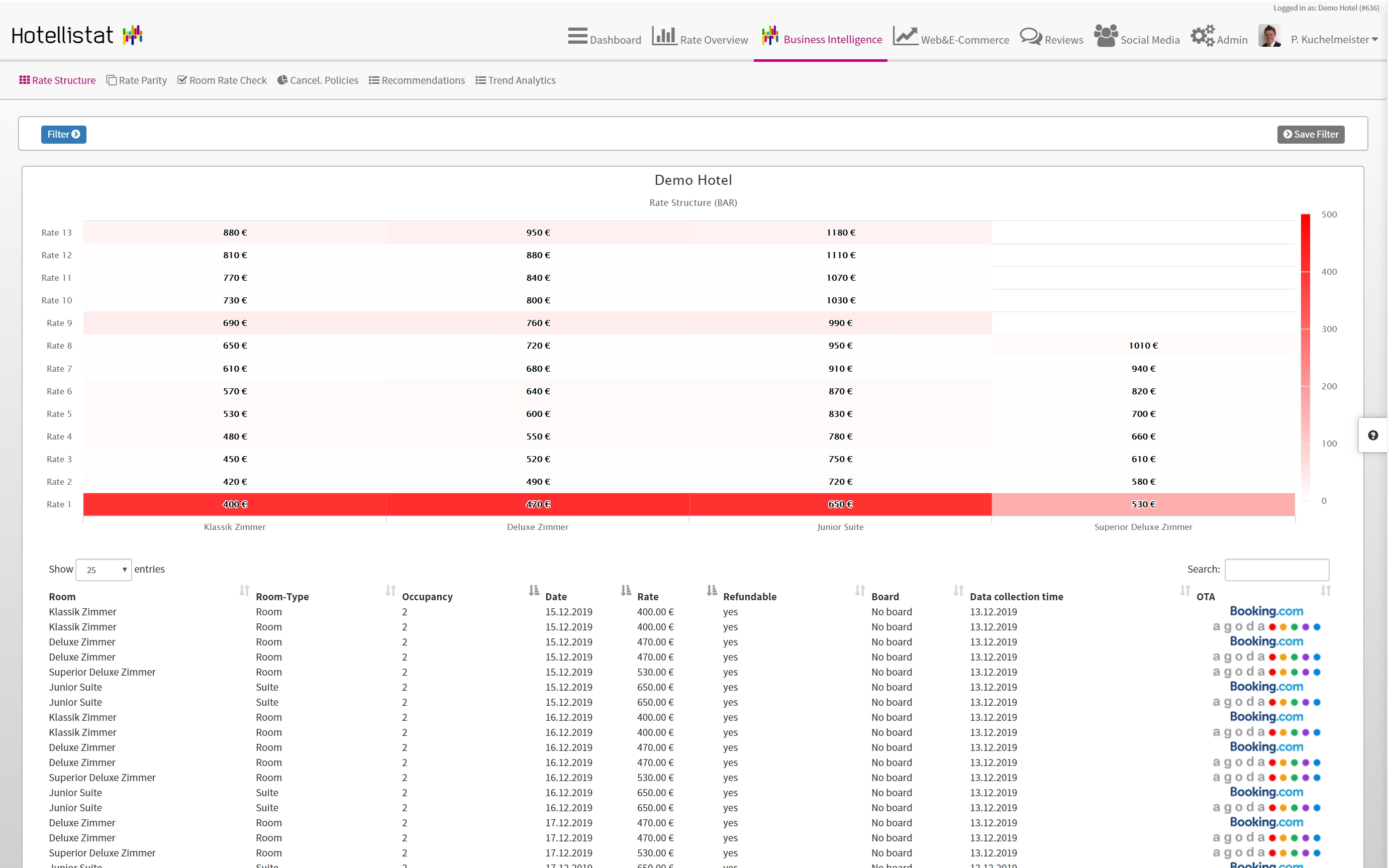Expand the Filter panel
This screenshot has height=868, width=1388.
pos(63,134)
